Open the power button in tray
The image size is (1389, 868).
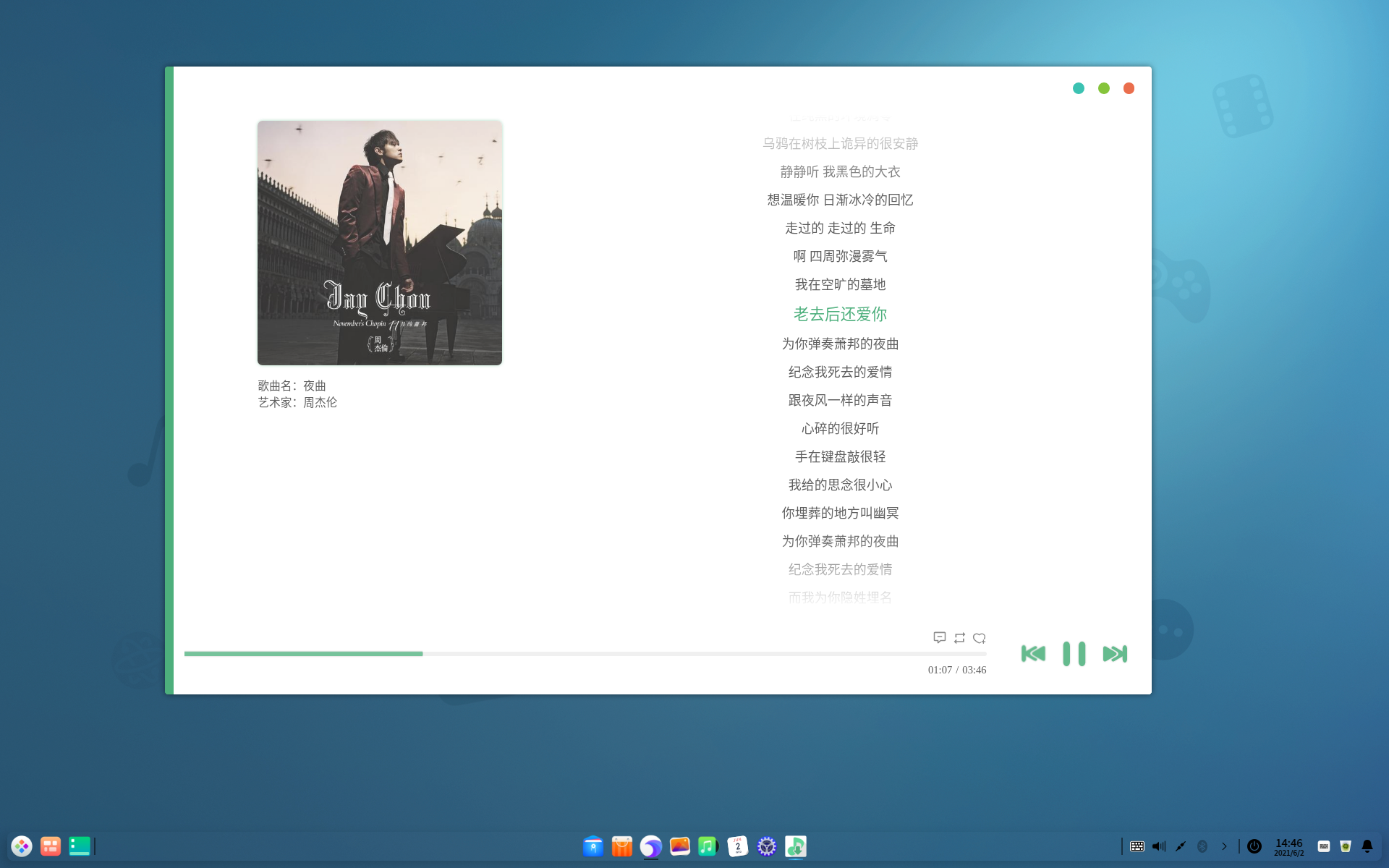pos(1254,846)
